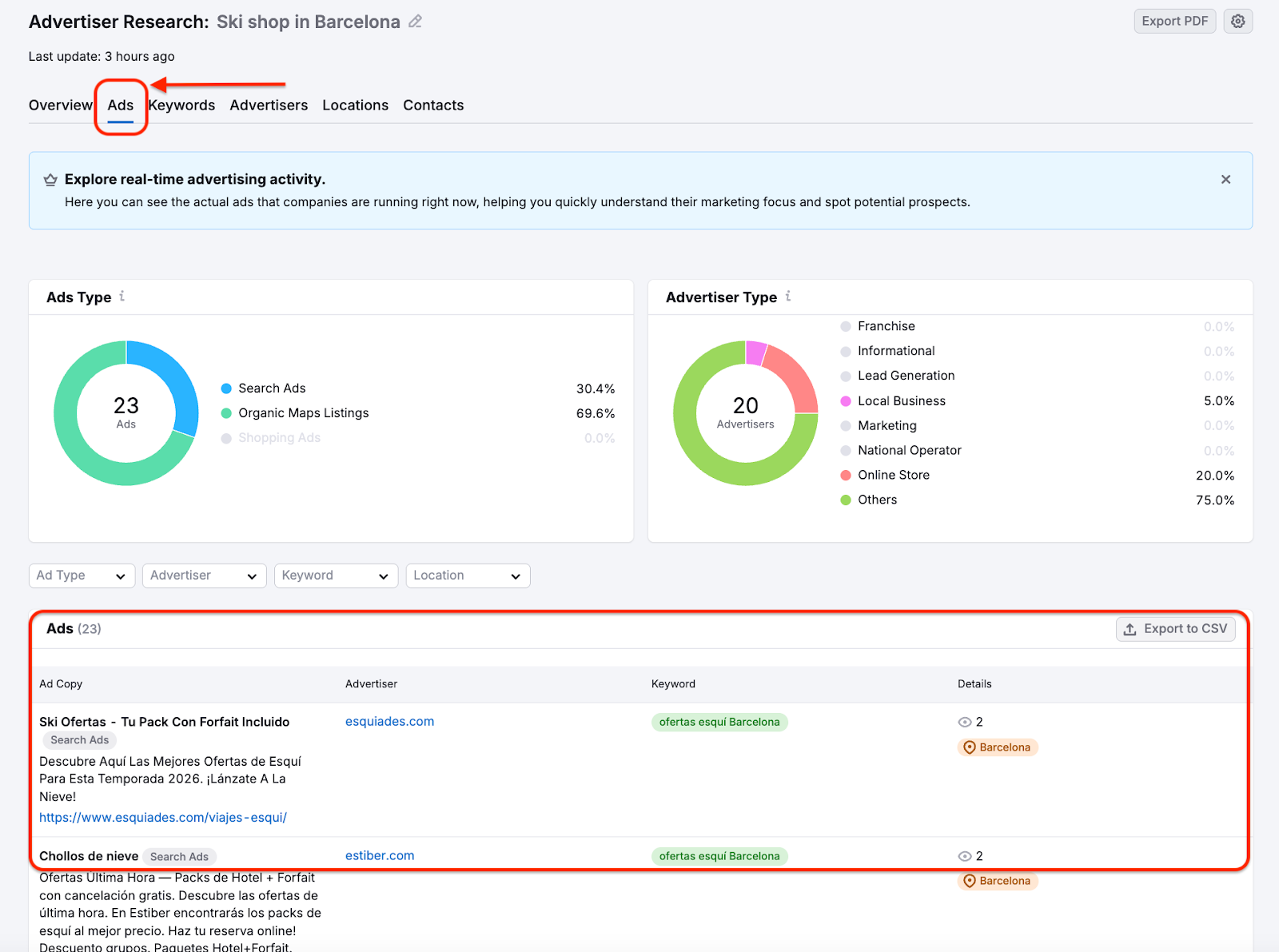Click the Export PDF button

coord(1174,21)
